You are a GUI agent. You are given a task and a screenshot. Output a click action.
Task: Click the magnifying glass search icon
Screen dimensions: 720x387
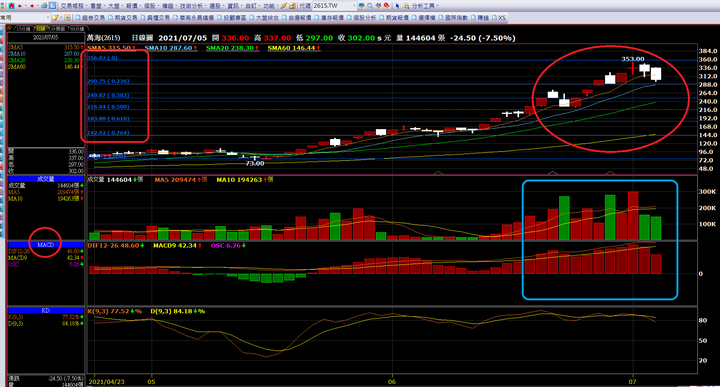tap(370, 6)
